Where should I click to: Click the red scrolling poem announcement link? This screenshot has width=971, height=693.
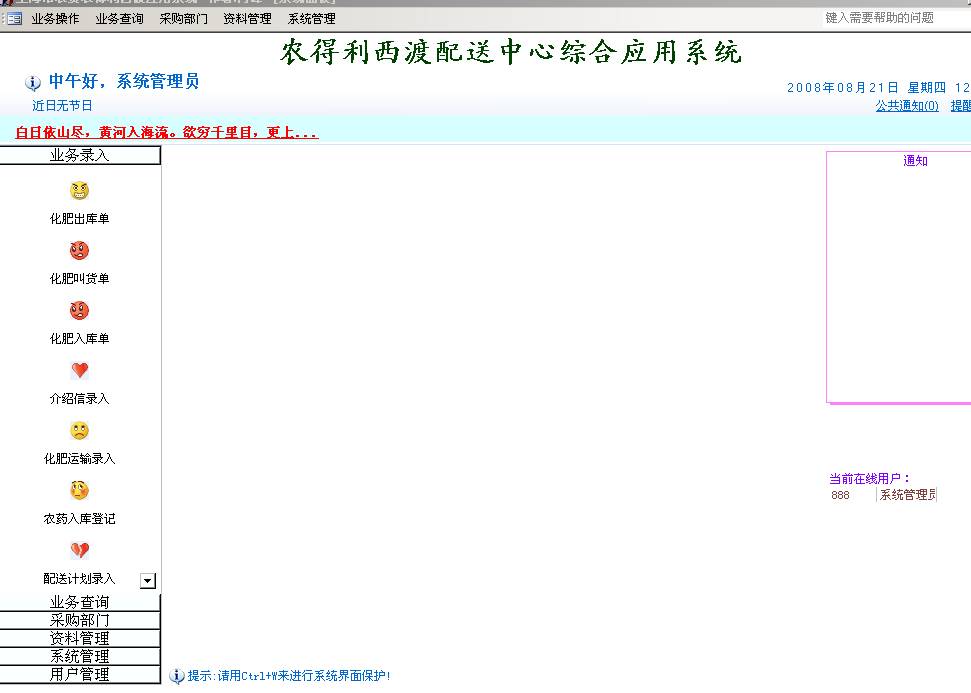tap(167, 132)
